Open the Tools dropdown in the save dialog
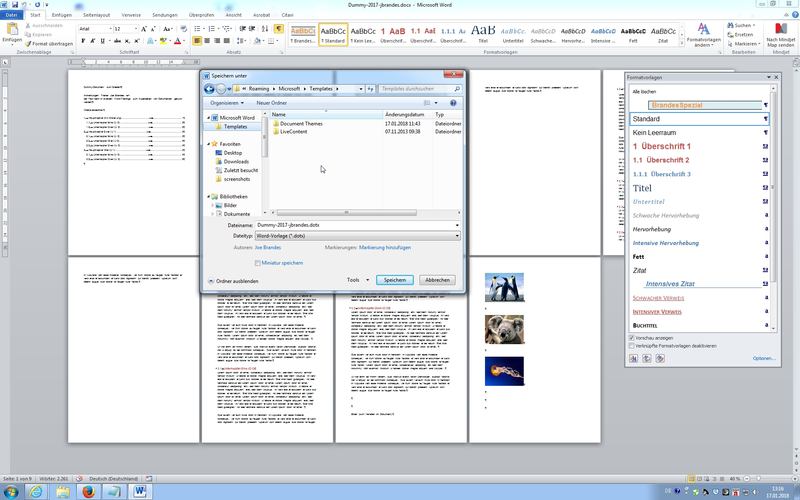The height and width of the screenshot is (500, 800). tap(357, 280)
